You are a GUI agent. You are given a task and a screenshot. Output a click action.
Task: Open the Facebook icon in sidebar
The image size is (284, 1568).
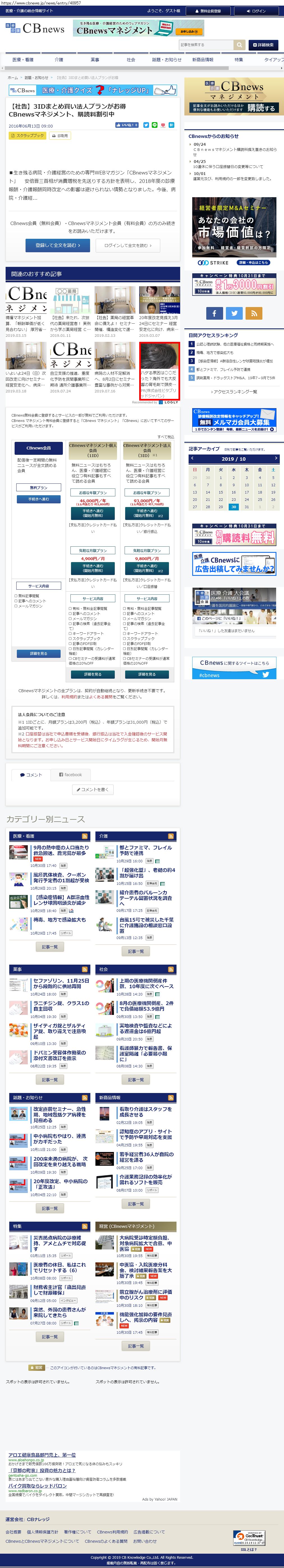(214, 313)
